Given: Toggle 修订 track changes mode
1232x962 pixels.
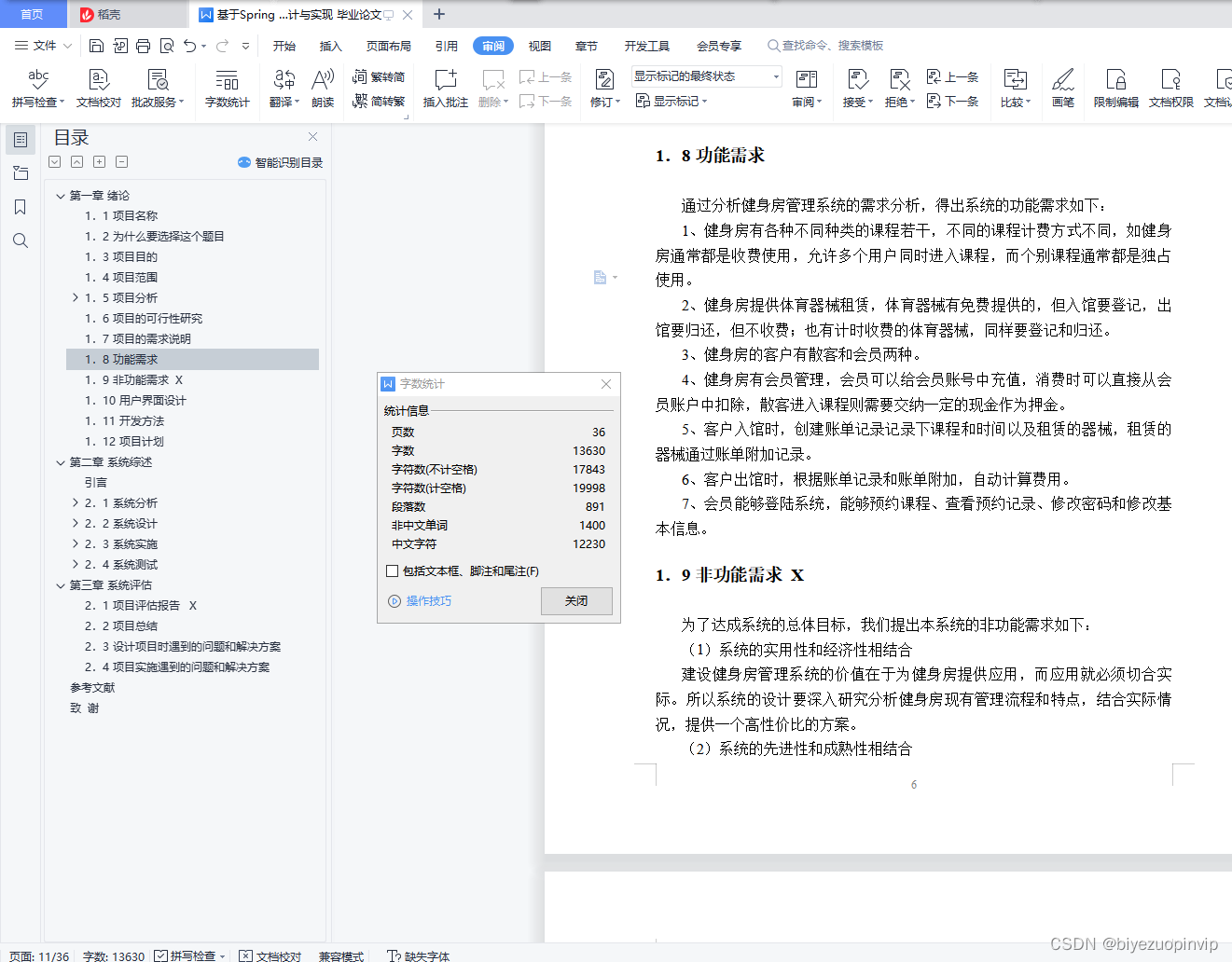Looking at the screenshot, I should [602, 89].
